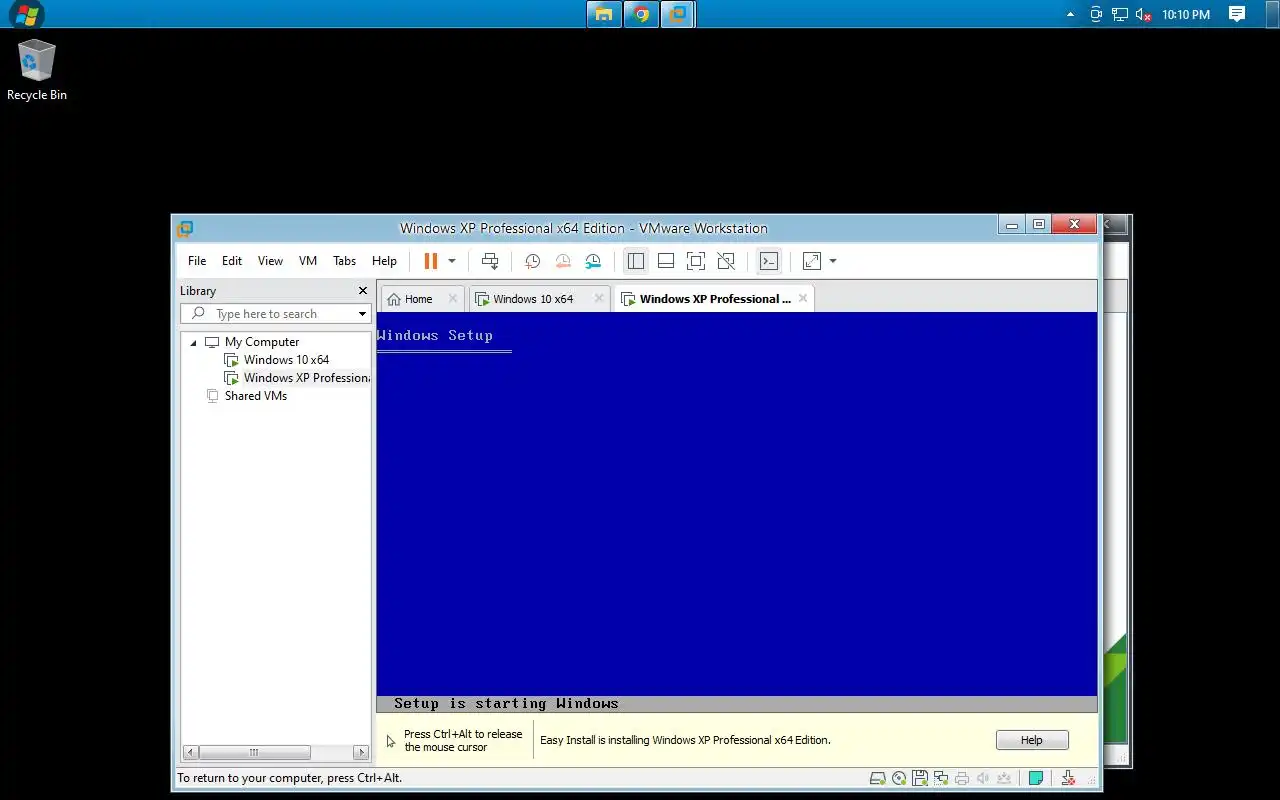Click the floppy drive status icon
Screen dimensions: 1280x800
tap(920, 778)
